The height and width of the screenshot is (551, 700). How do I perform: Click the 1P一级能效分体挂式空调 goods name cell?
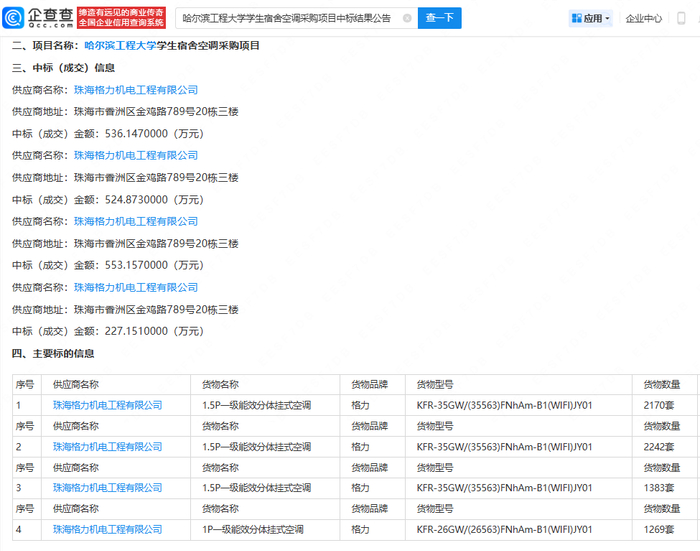252,529
